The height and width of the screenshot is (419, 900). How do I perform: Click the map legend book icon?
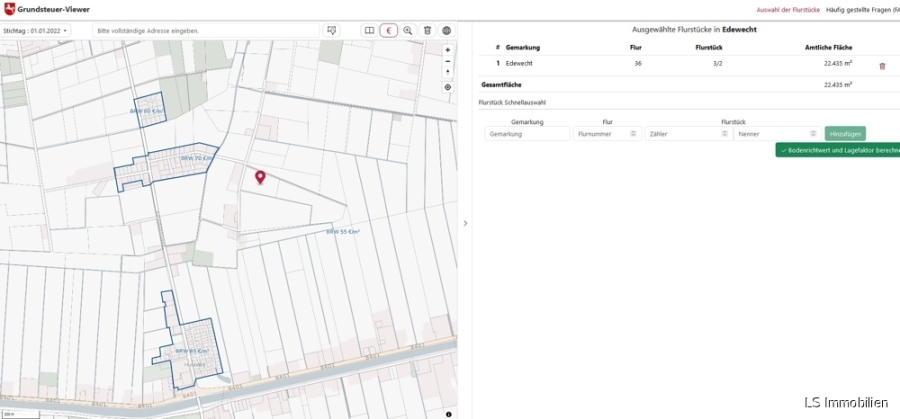point(369,31)
